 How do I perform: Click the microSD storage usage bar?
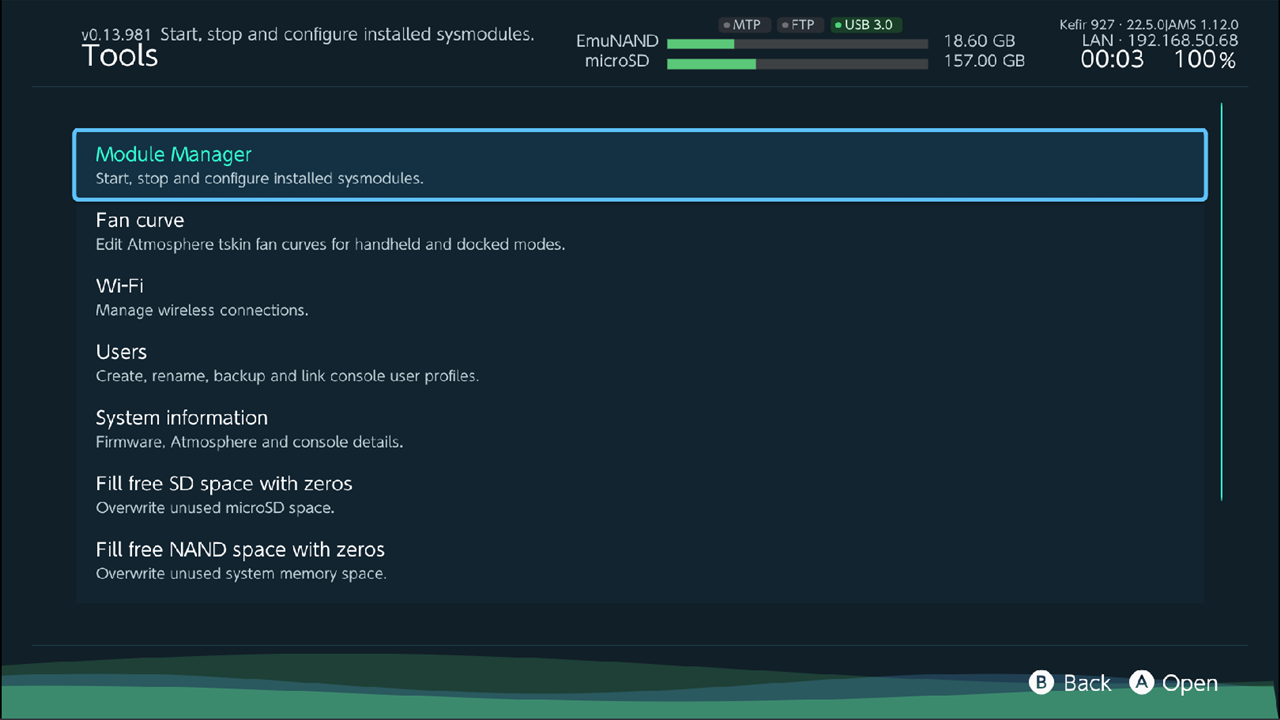point(797,63)
